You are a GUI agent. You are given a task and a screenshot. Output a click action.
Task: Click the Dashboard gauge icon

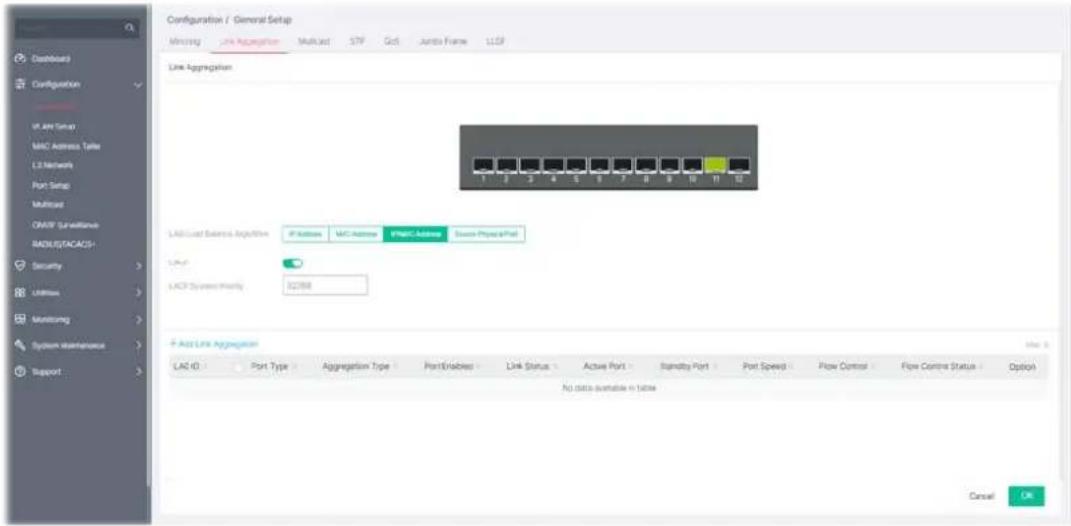click(20, 59)
